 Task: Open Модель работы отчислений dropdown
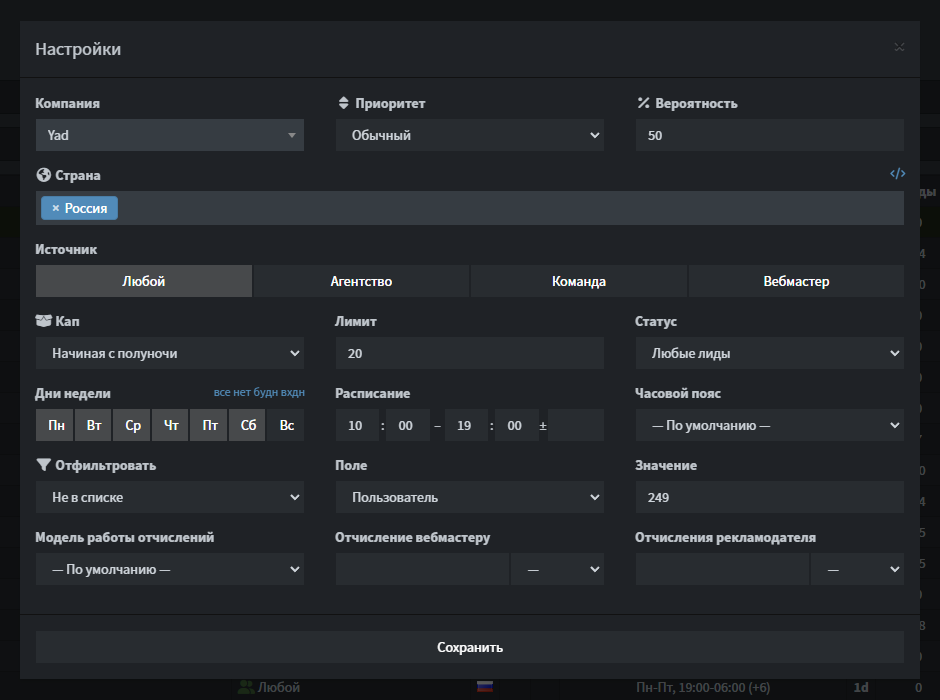click(170, 569)
